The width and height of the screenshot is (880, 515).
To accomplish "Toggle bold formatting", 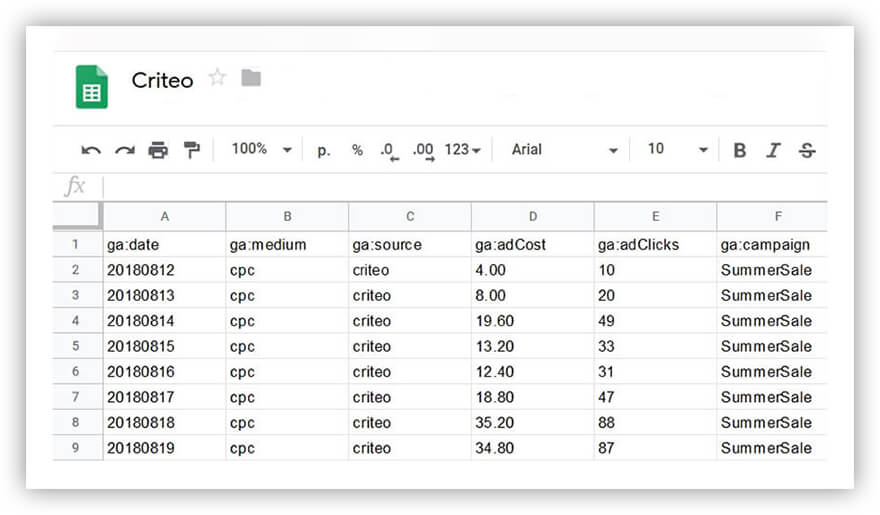I will (x=740, y=150).
